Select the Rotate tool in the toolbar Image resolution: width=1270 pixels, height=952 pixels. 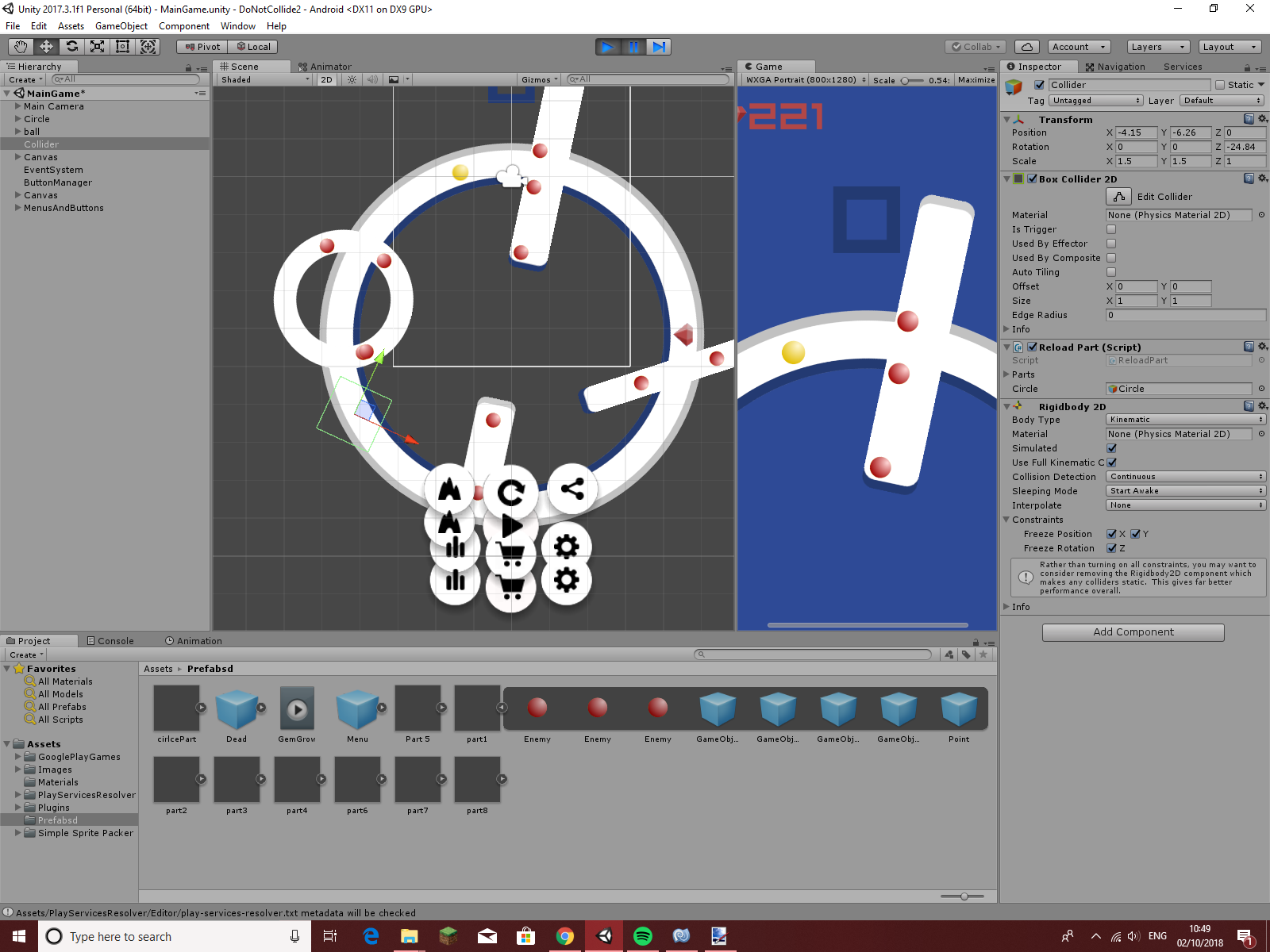[71, 47]
